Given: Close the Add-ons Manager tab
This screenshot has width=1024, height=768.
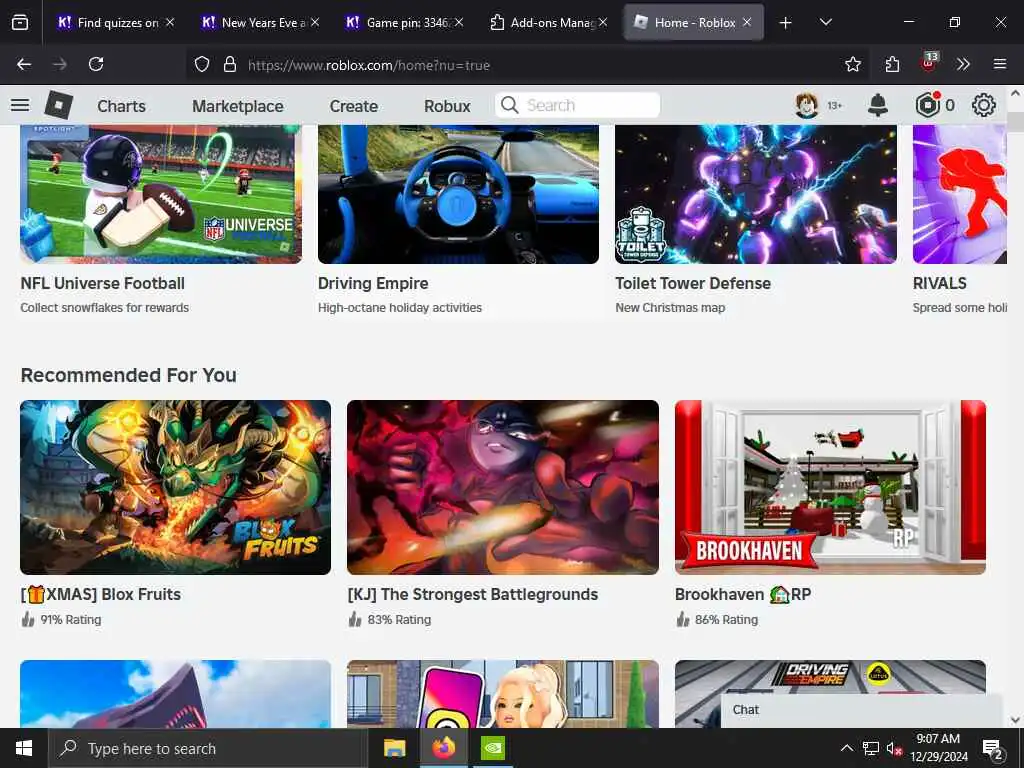Looking at the screenshot, I should 603,22.
